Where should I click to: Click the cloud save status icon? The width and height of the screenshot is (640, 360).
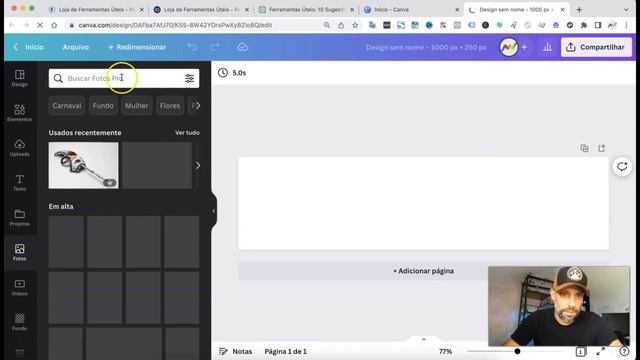[242, 47]
